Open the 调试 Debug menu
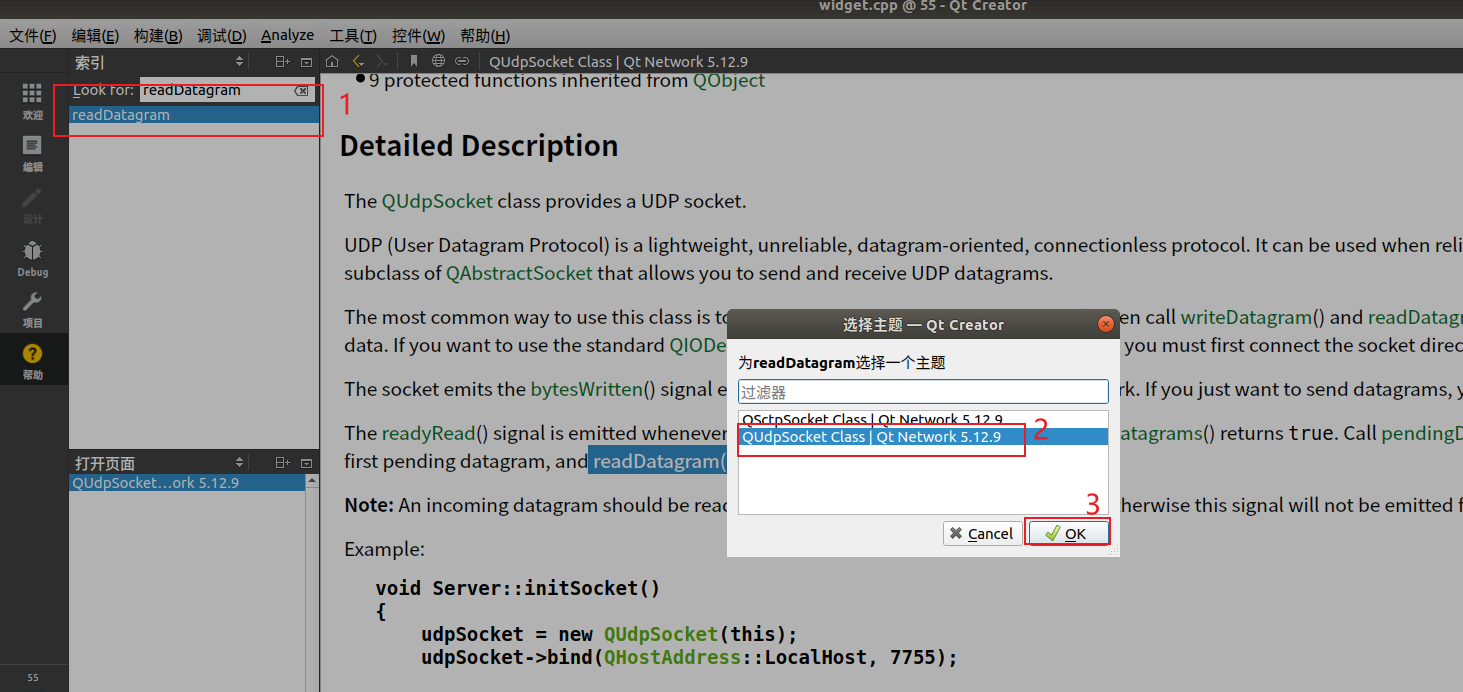Viewport: 1463px width, 692px height. click(221, 35)
